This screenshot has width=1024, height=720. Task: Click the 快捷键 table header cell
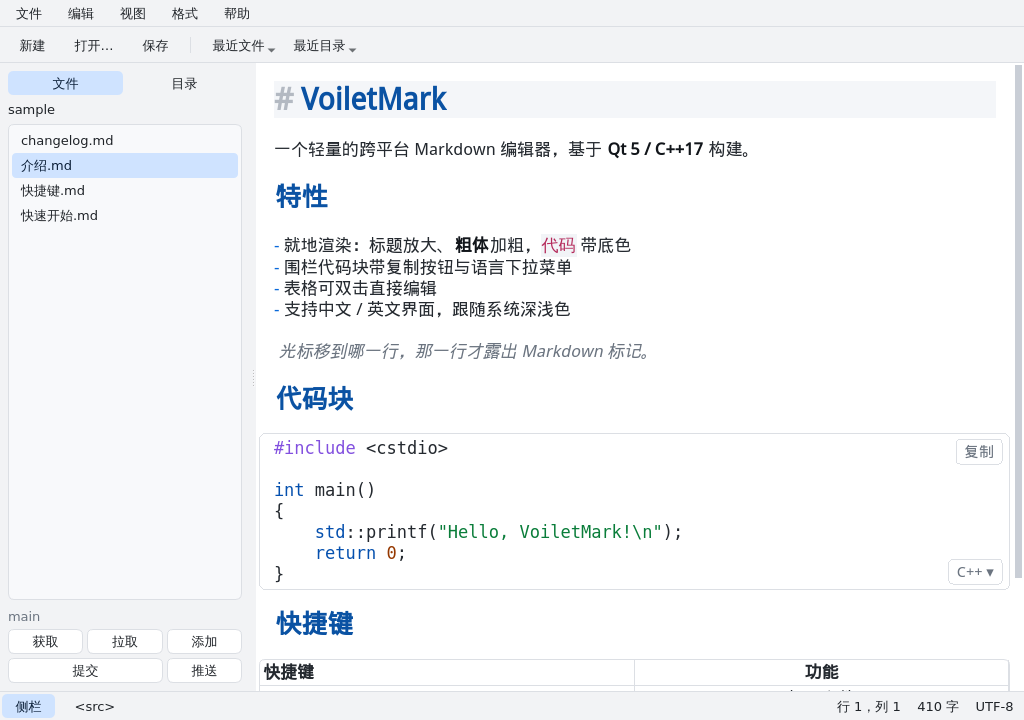[447, 672]
